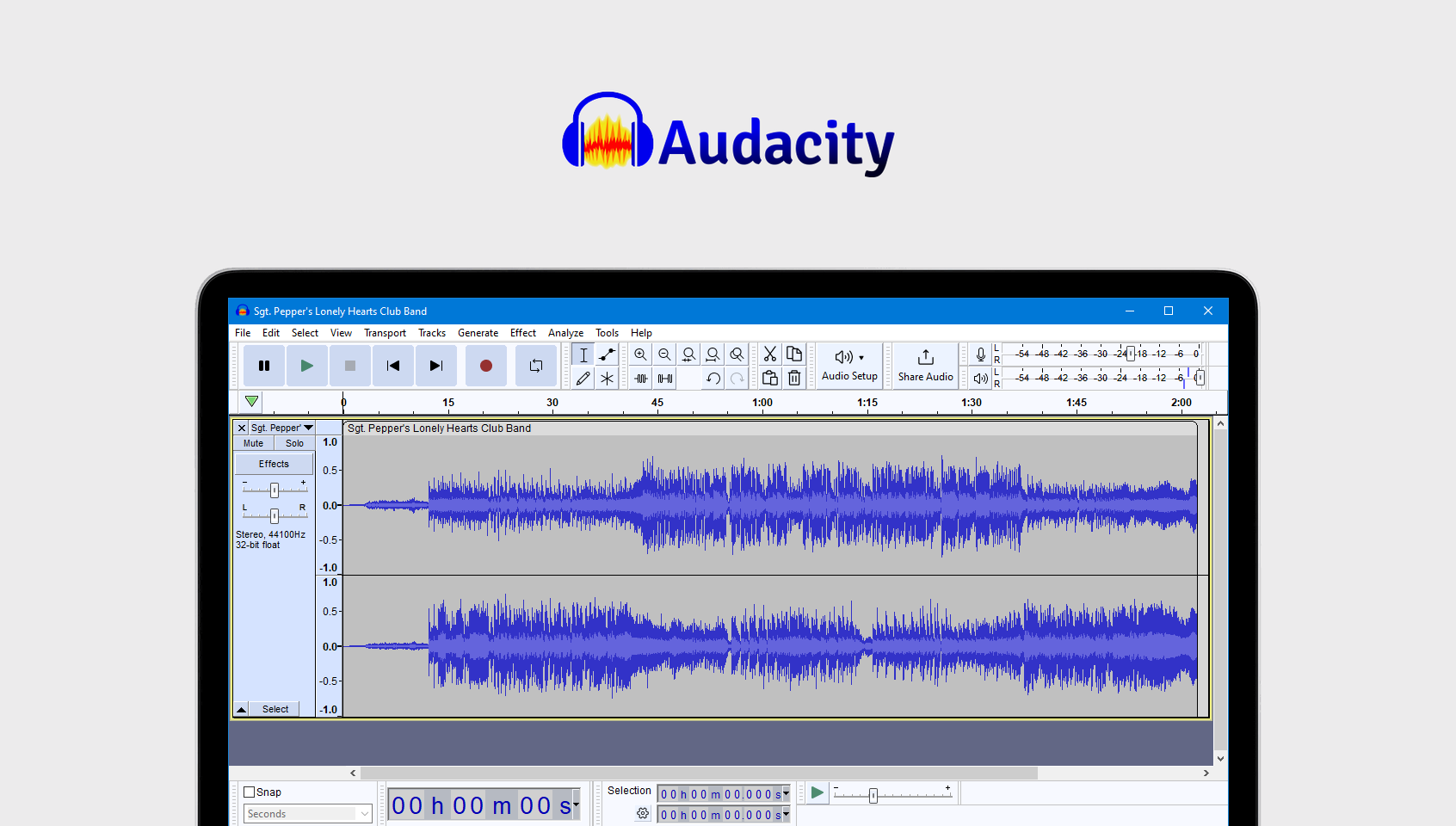Start recording with the red Record button
The image size is (1456, 826).
click(x=486, y=366)
